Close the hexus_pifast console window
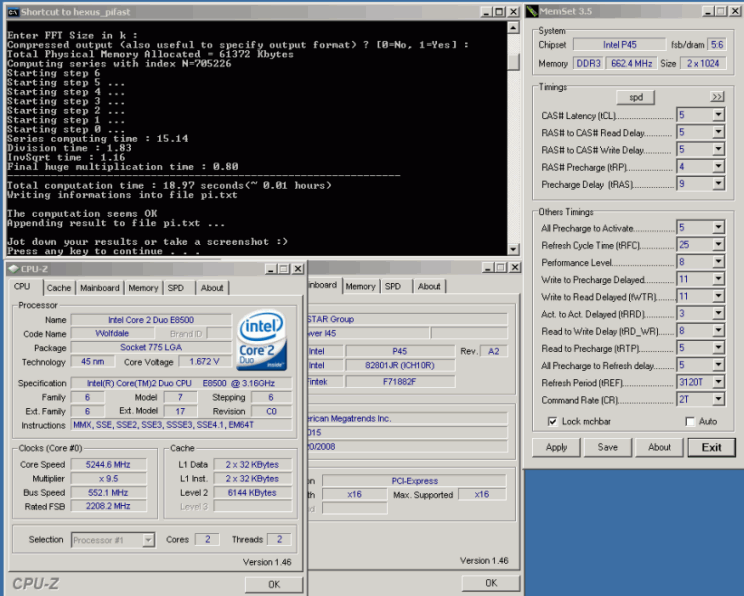Screen dimensions: 744x596 click(x=513, y=12)
